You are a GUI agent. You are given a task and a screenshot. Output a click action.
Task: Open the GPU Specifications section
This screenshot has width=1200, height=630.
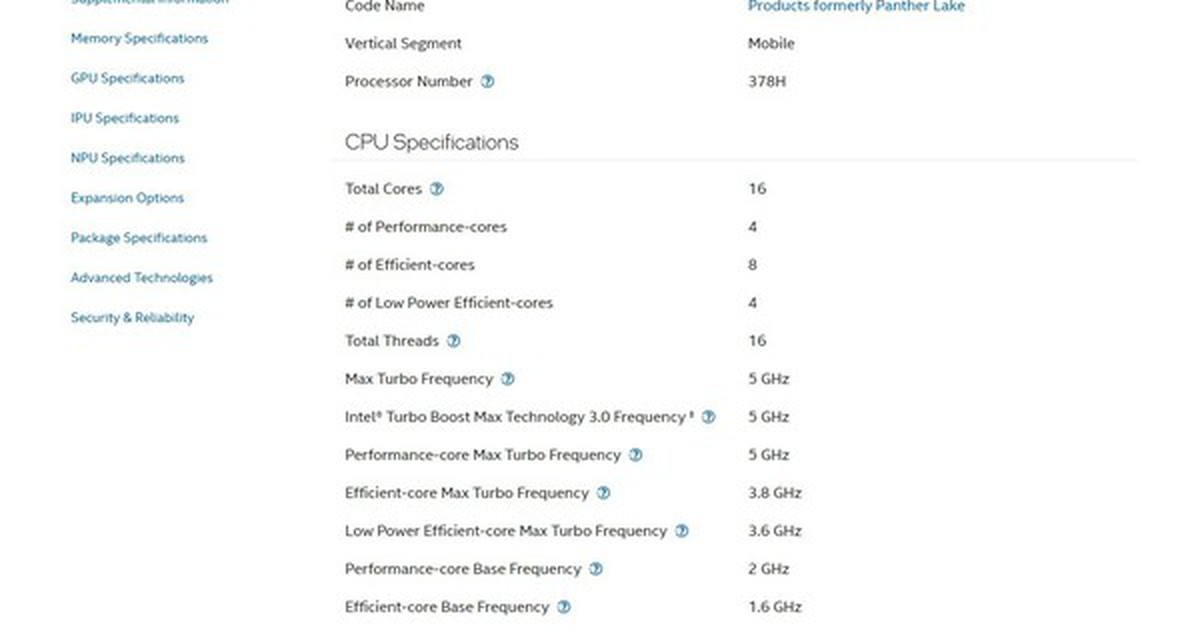tap(126, 78)
